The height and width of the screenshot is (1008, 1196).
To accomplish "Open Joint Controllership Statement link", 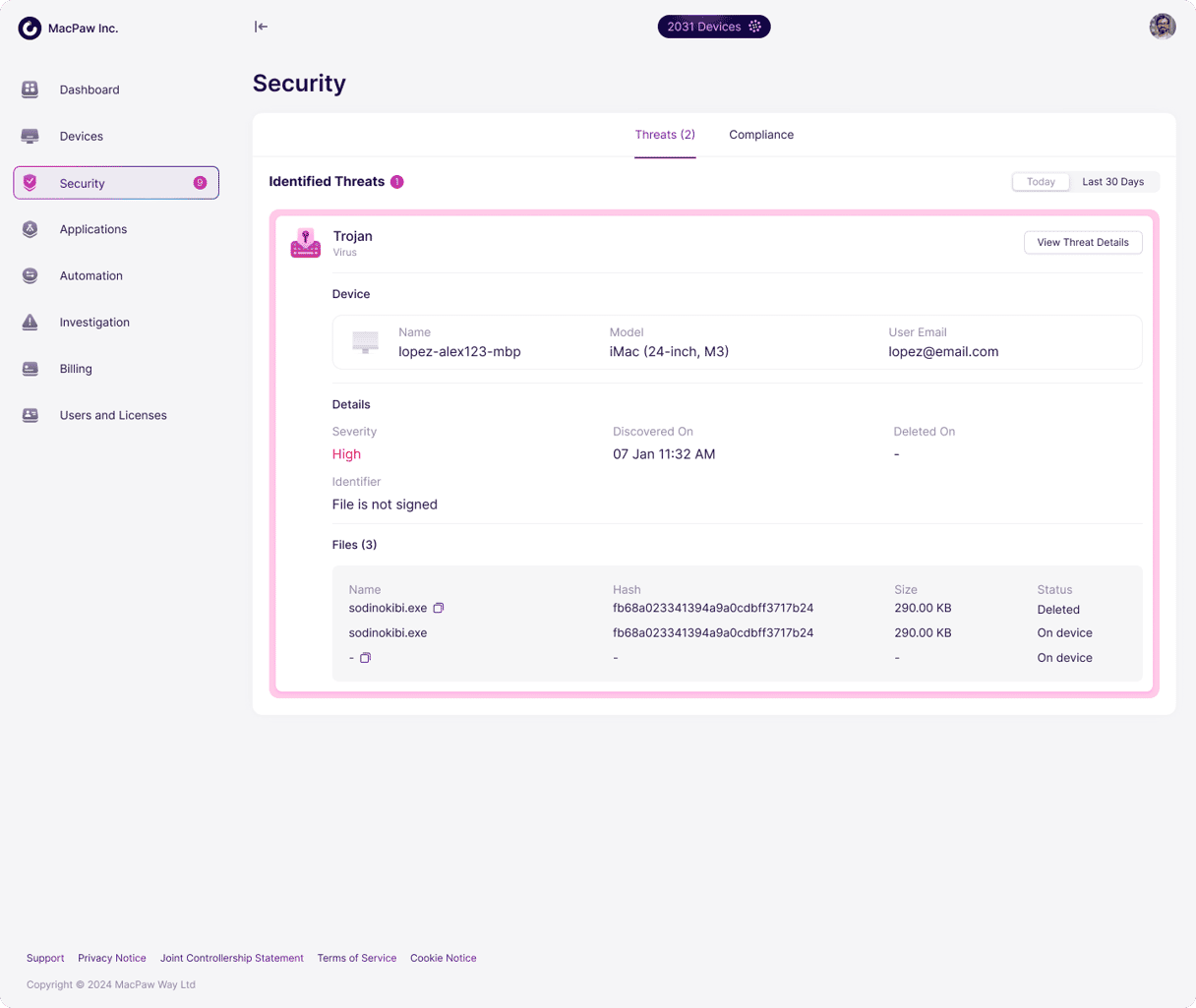I will click(232, 958).
